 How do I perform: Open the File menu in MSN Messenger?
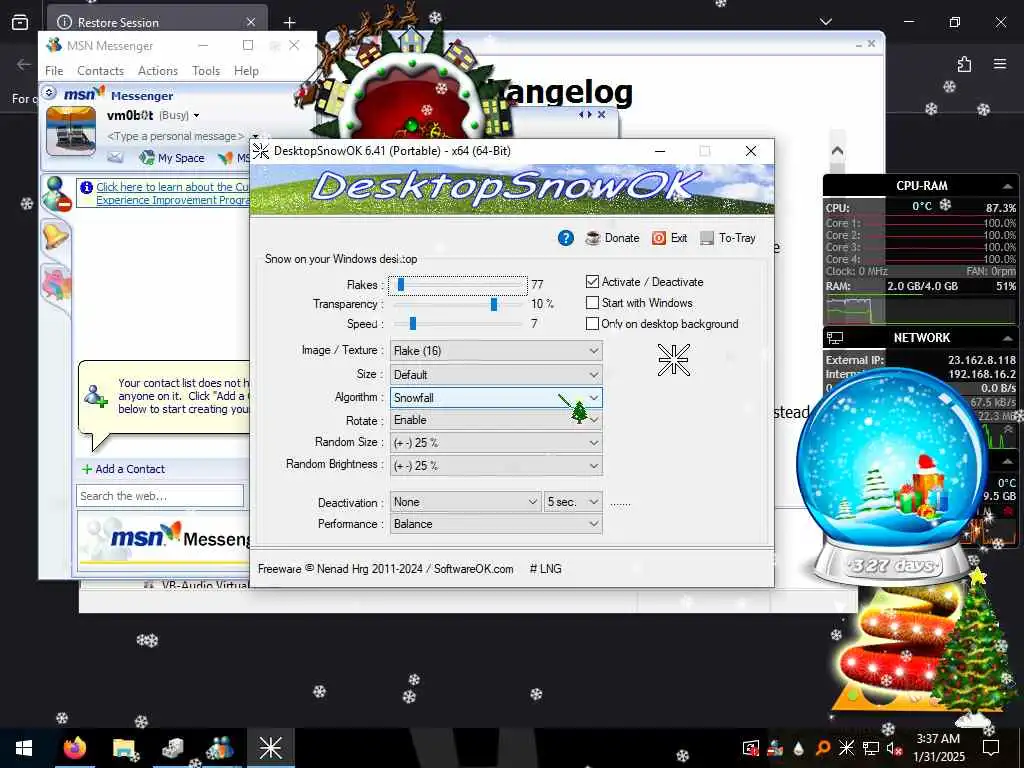(x=54, y=71)
